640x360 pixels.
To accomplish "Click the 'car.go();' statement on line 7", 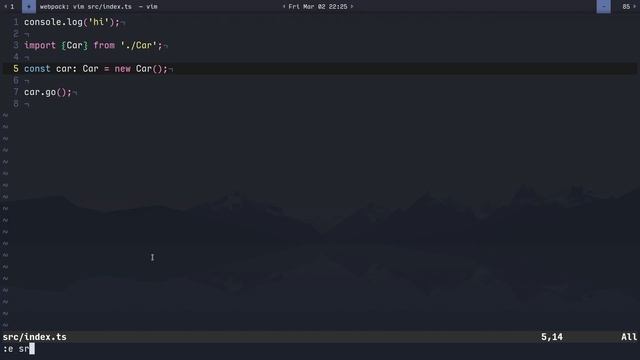I will click(x=48, y=92).
